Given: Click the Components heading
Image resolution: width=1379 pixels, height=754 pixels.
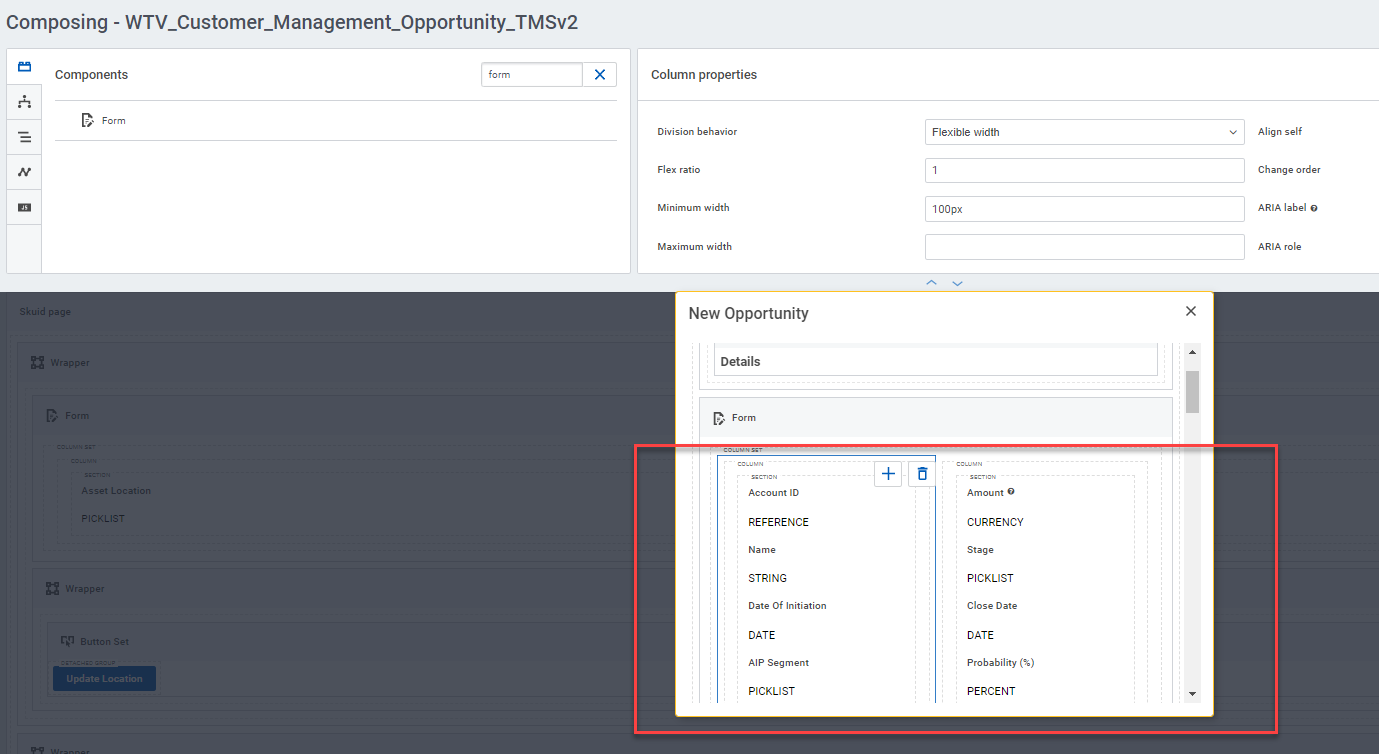Looking at the screenshot, I should 91,75.
